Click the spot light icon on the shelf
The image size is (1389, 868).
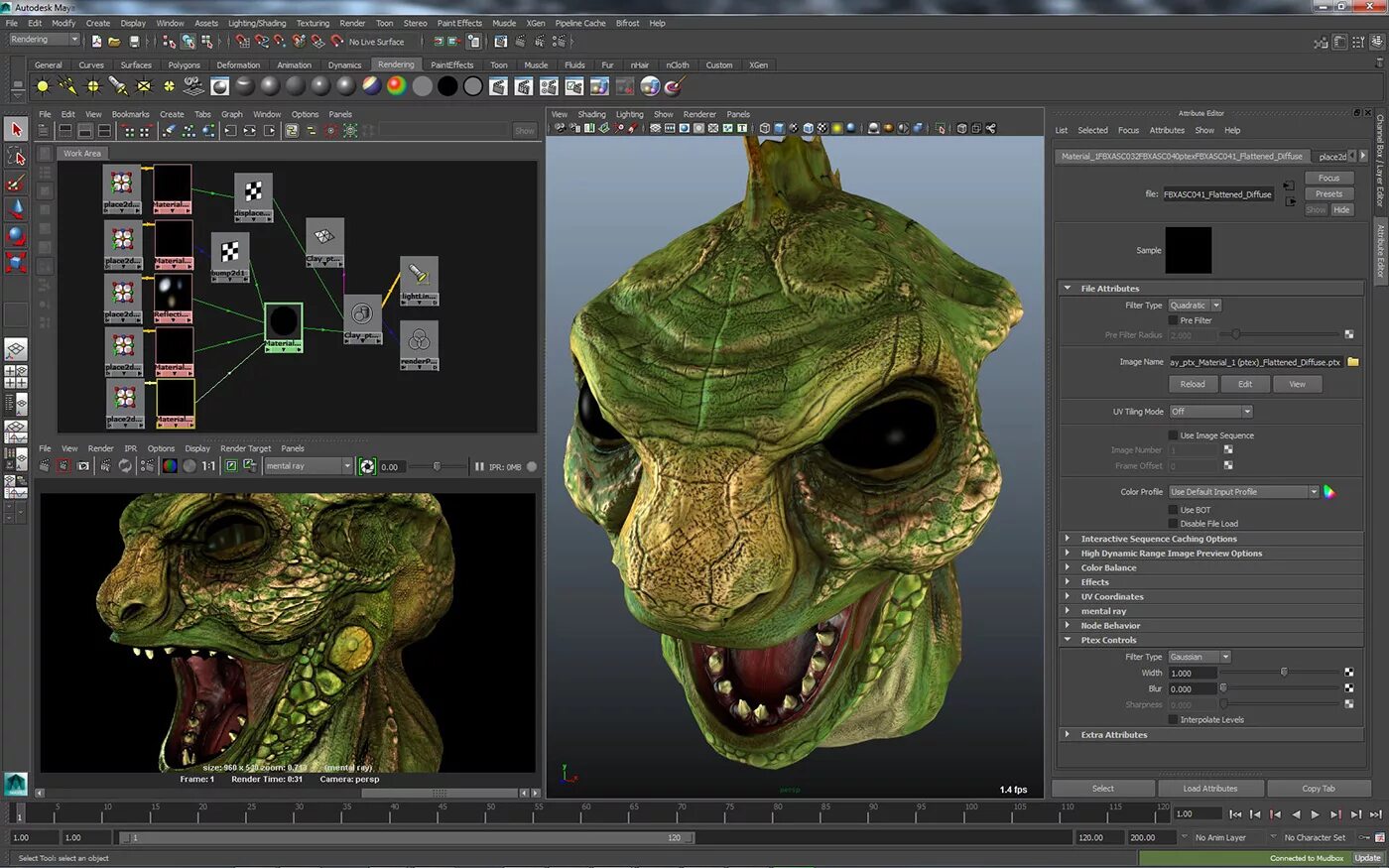(x=118, y=86)
